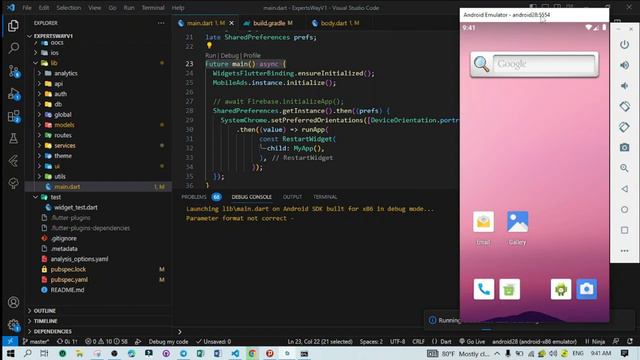640x360 pixels.
Task: Click Chrome icon in Windows taskbar
Action: tap(252, 353)
